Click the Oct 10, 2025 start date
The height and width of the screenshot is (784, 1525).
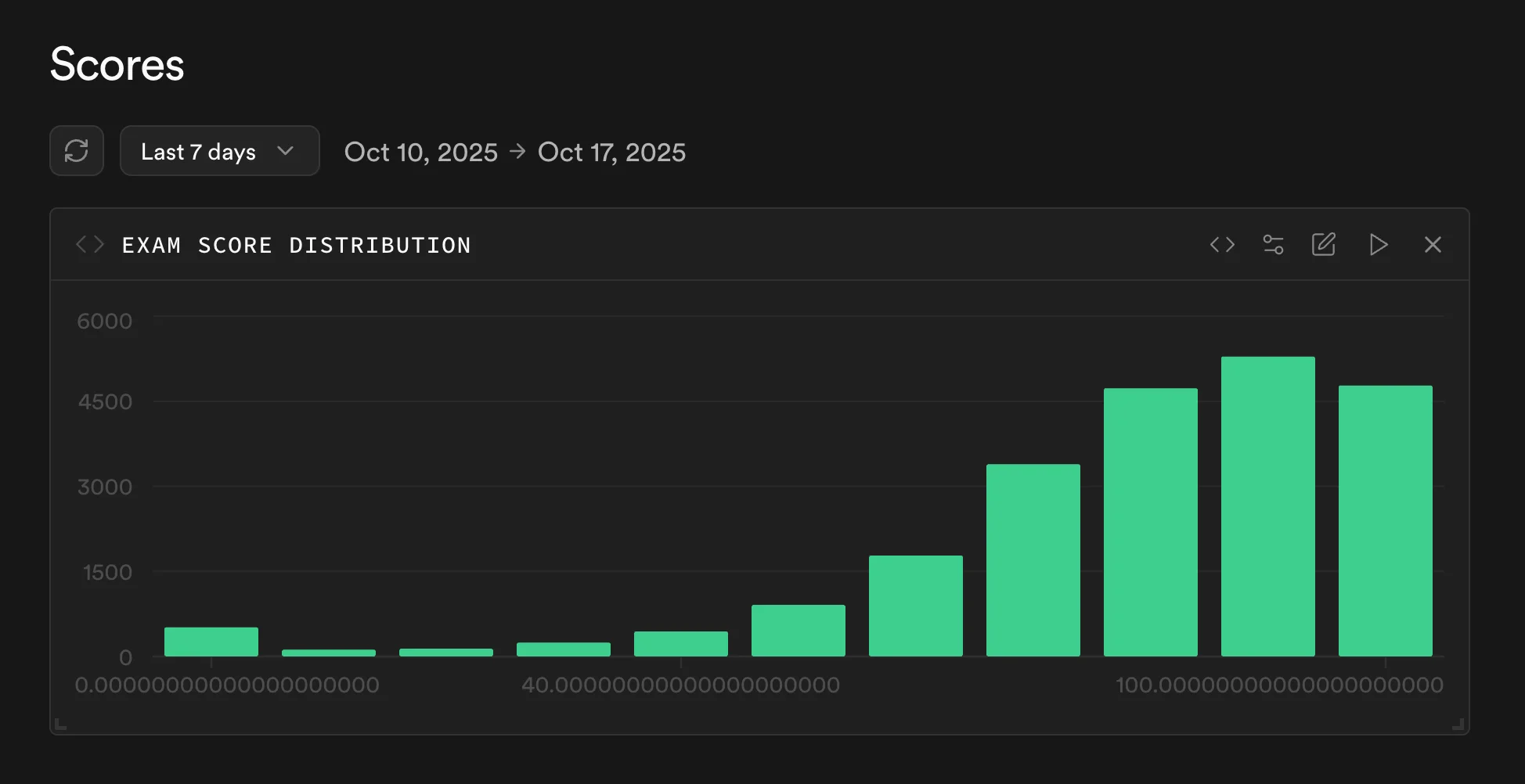pos(420,152)
